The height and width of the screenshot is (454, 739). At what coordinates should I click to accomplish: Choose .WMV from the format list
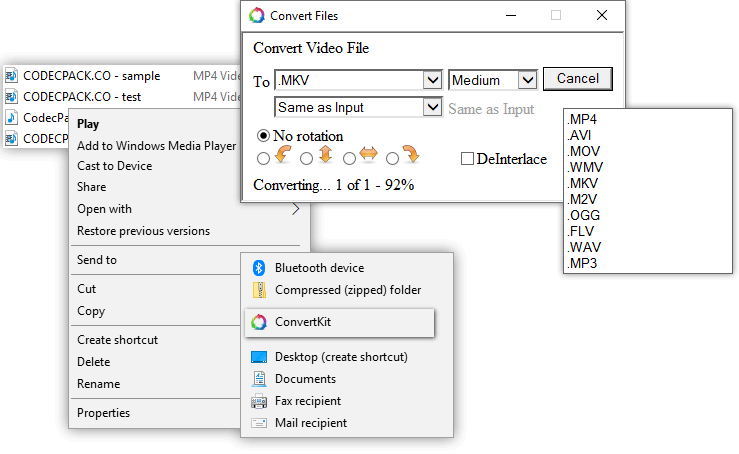coord(585,167)
